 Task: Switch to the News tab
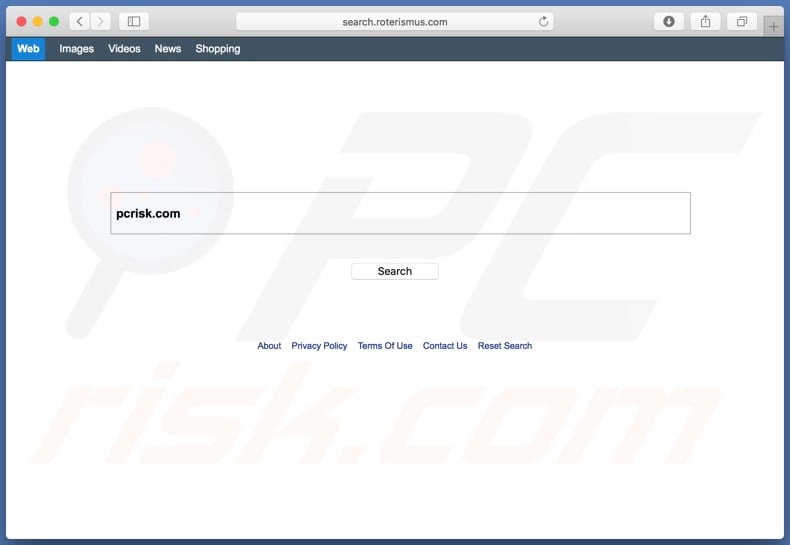168,49
